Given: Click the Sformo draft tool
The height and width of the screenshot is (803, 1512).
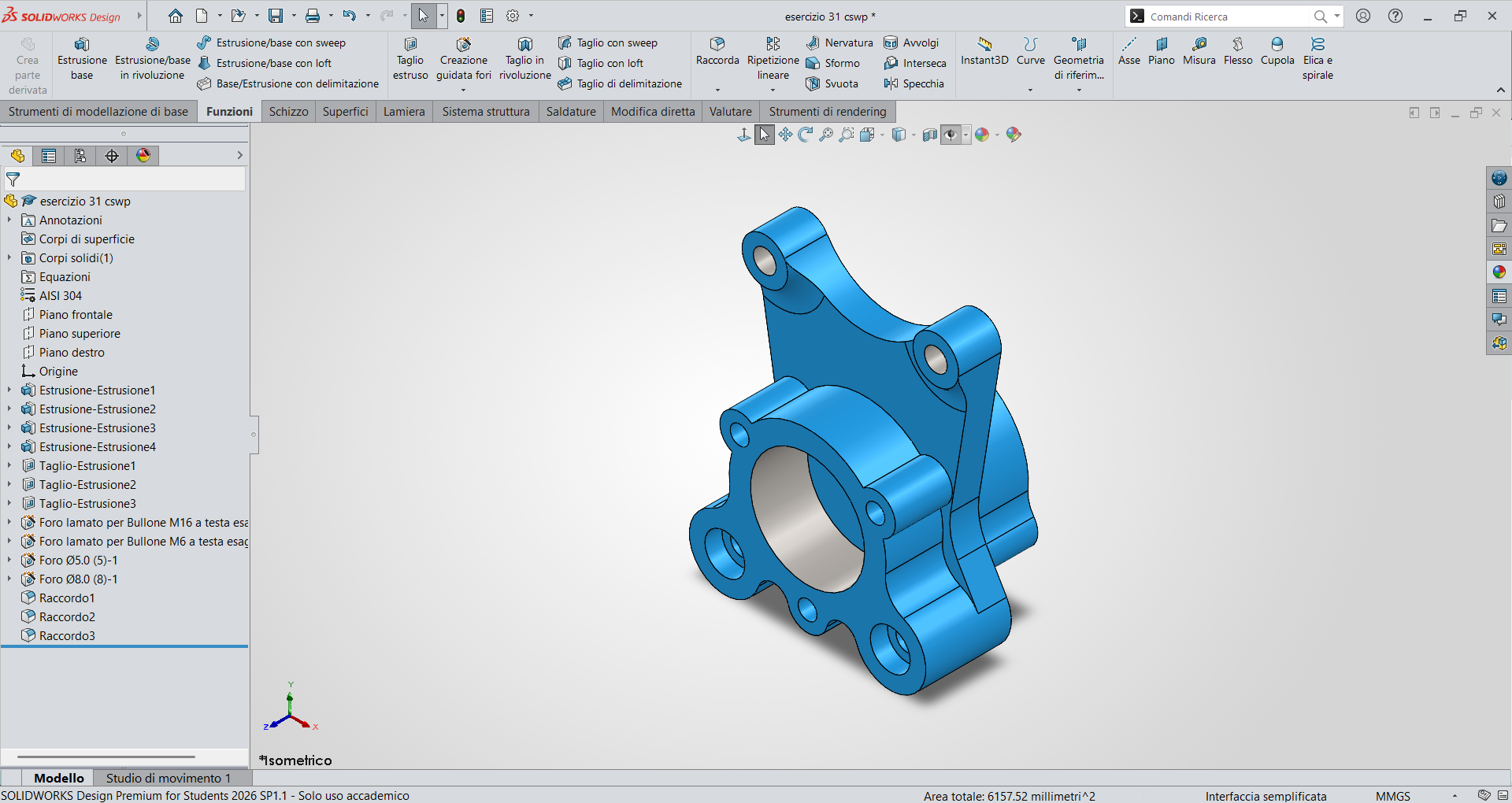Looking at the screenshot, I should click(832, 63).
